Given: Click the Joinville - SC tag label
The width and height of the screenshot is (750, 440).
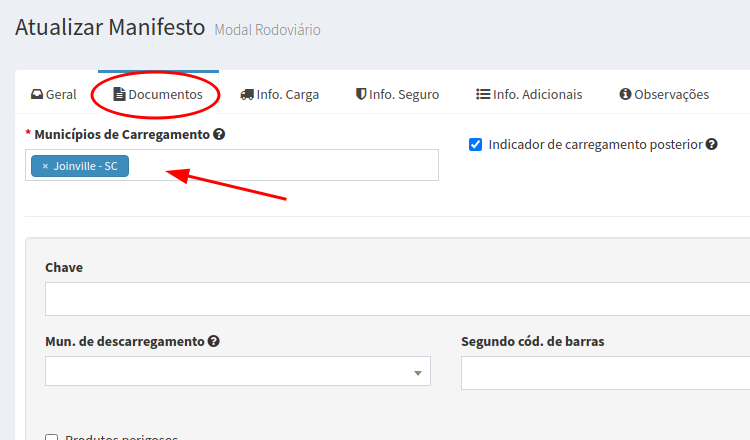Looking at the screenshot, I should click(x=85, y=166).
